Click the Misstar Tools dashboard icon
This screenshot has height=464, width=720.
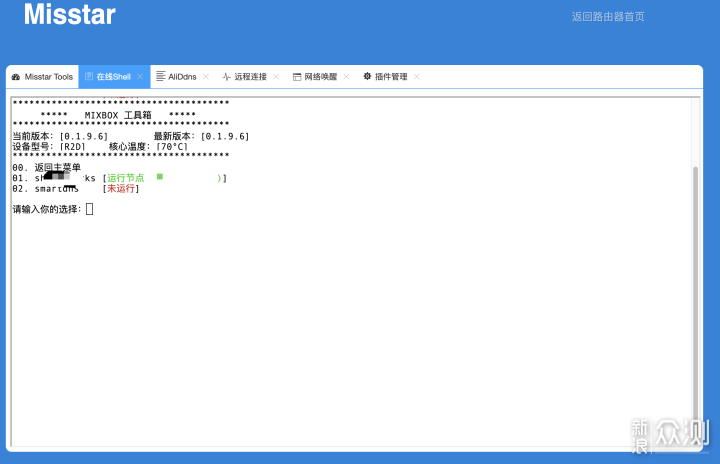click(x=16, y=77)
